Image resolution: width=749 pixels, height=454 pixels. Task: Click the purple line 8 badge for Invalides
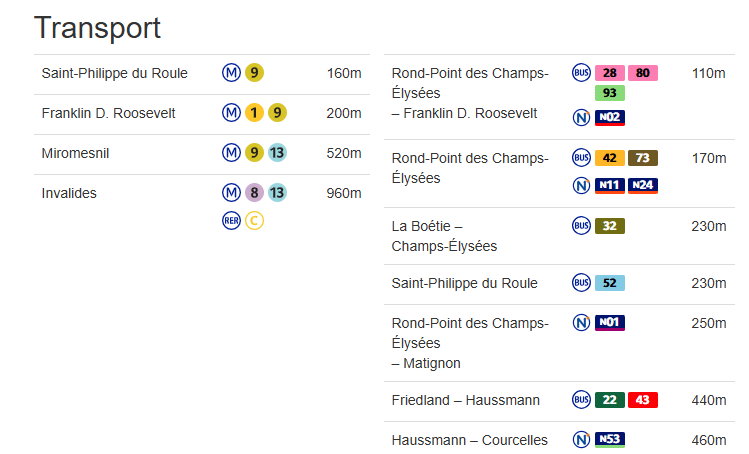254,193
